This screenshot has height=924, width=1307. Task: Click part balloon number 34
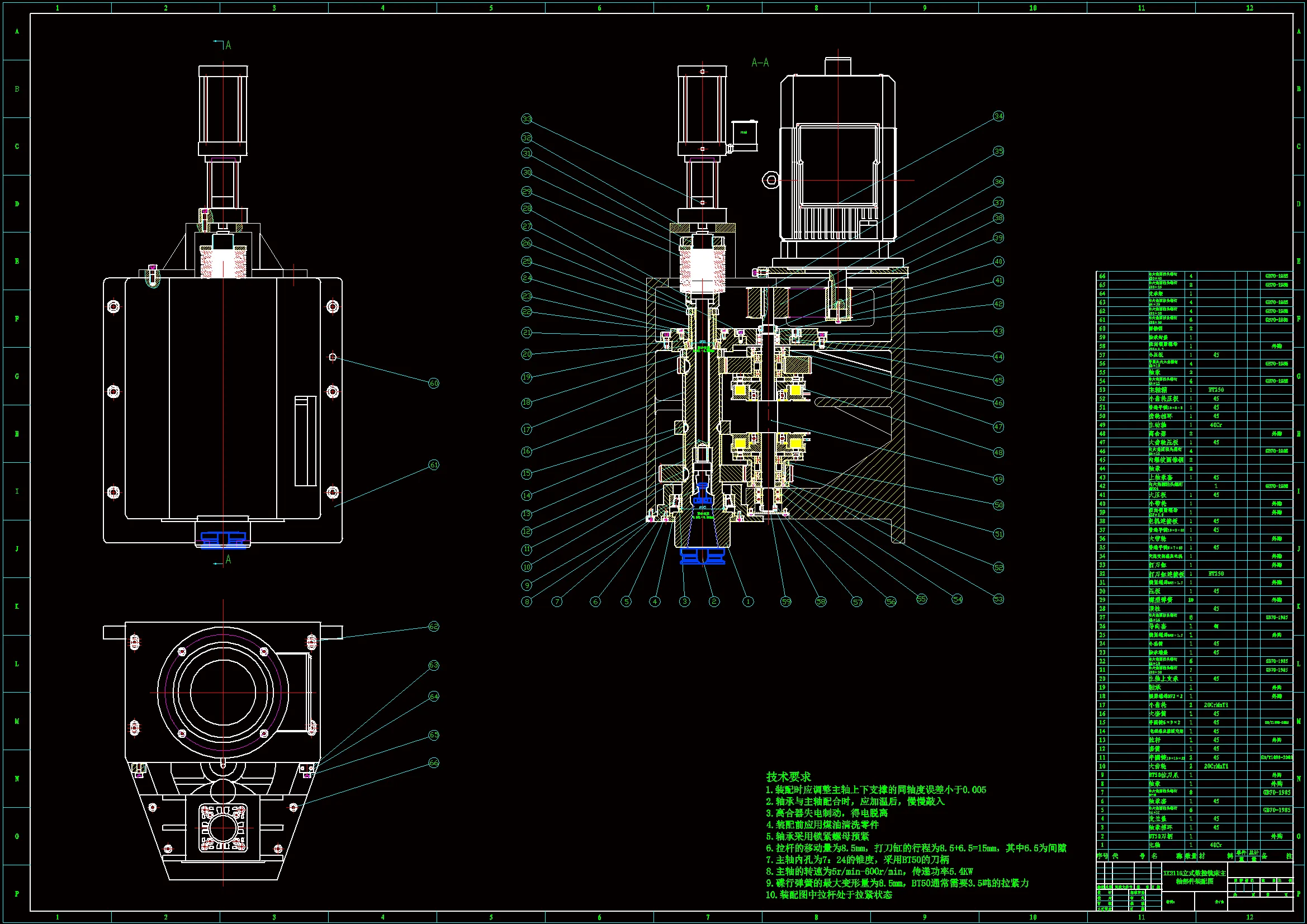998,116
